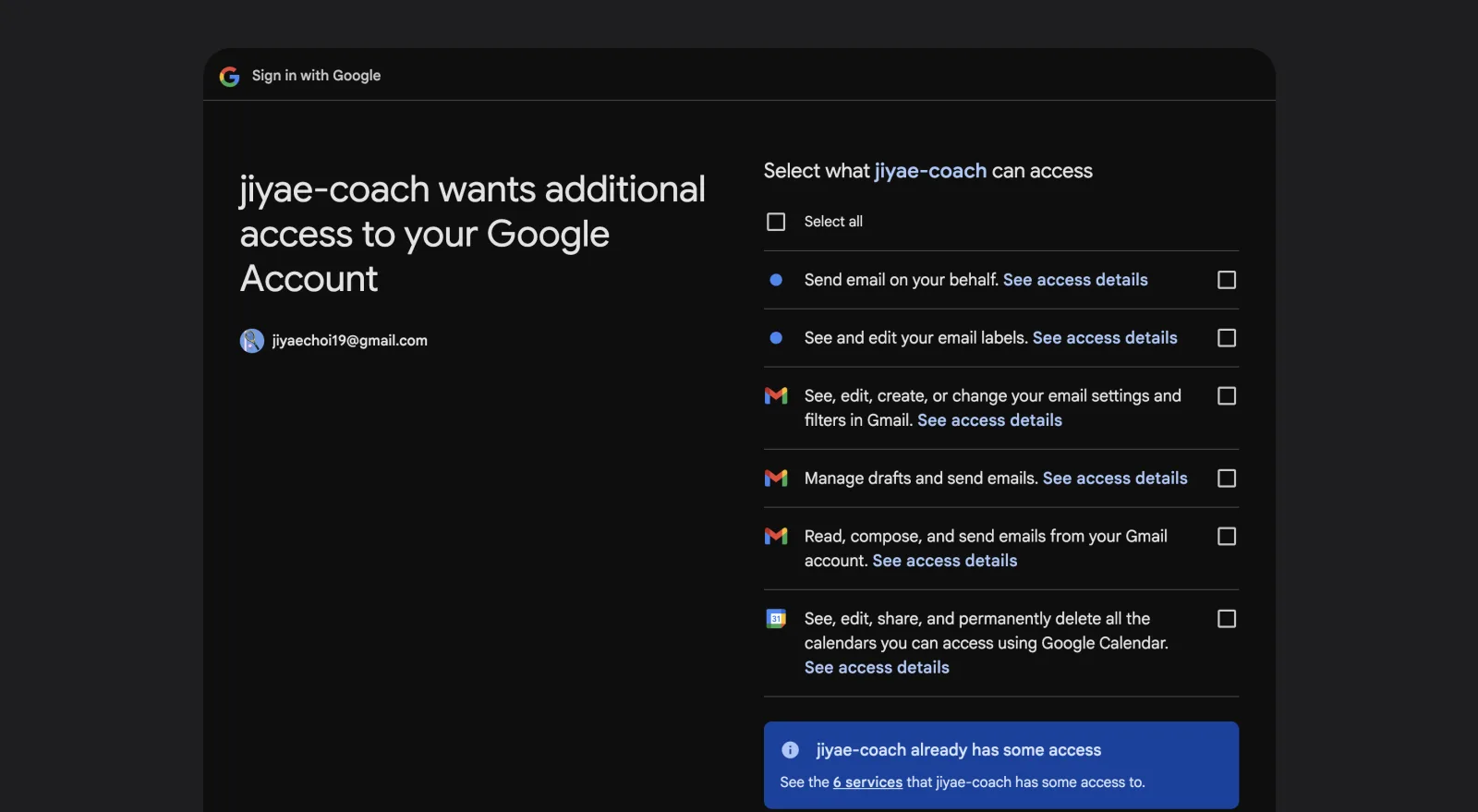View access details for Read, compose, and send emails
Image resolution: width=1478 pixels, height=812 pixels.
click(x=945, y=561)
